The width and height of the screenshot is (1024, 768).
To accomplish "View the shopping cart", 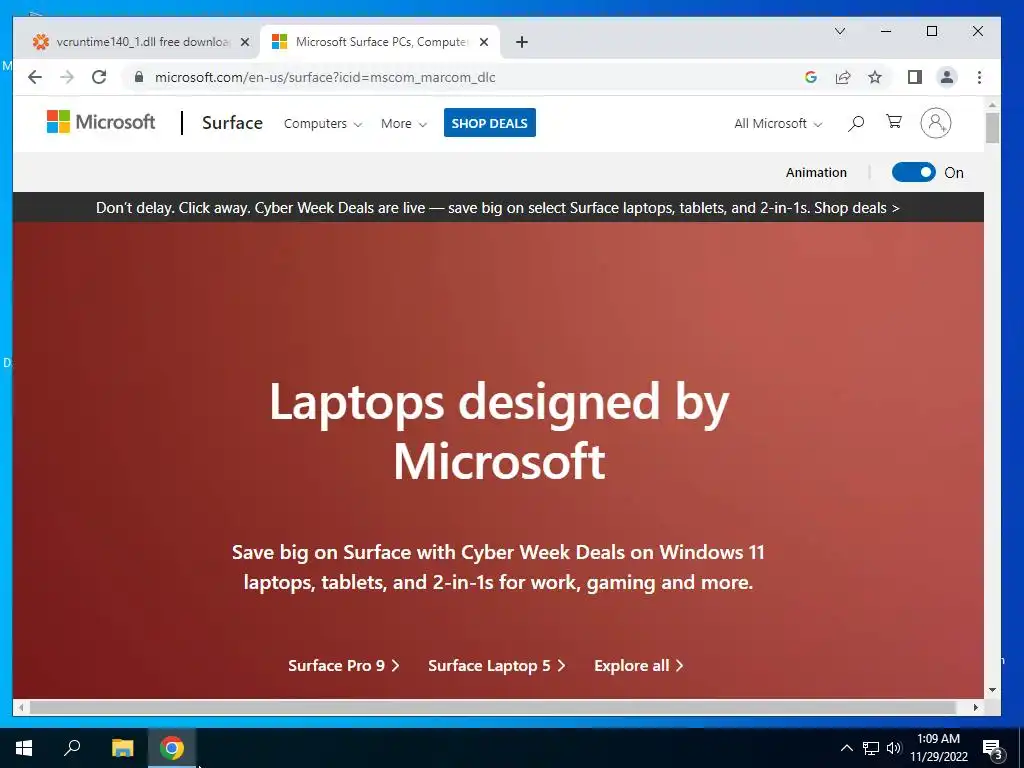I will pos(894,121).
